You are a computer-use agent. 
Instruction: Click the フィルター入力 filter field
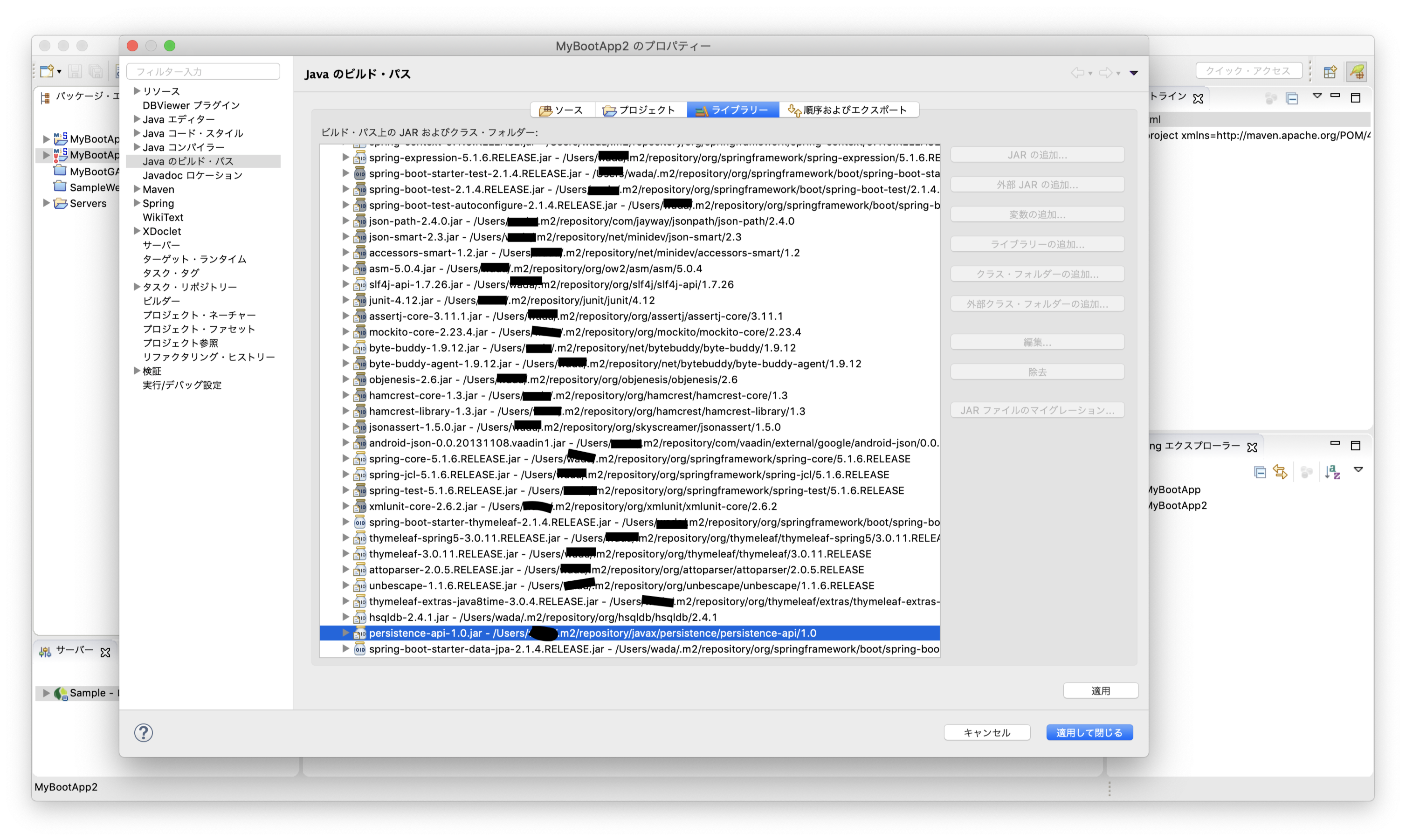(x=203, y=71)
